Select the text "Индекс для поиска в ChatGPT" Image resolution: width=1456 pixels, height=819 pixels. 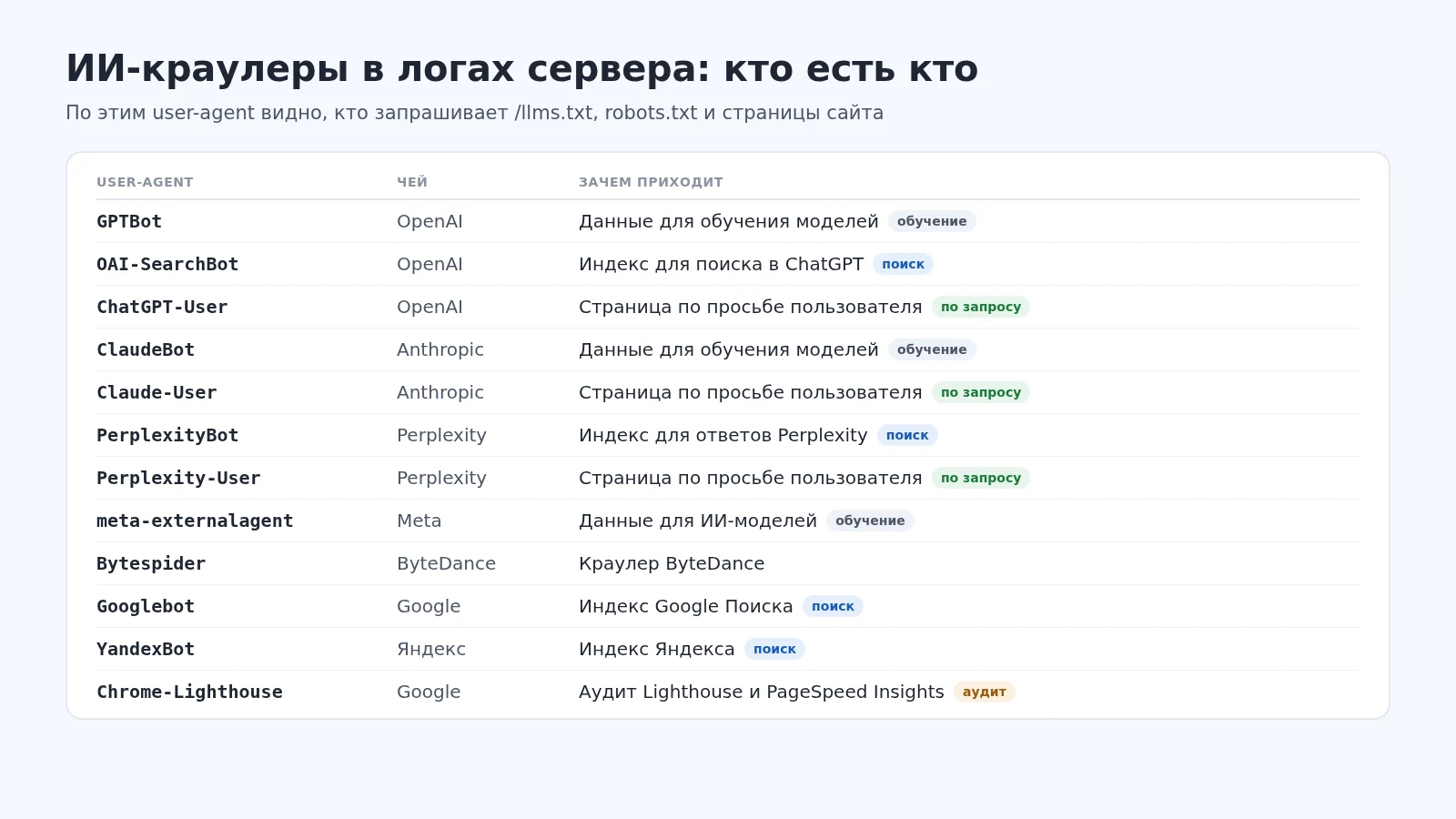pyautogui.click(x=721, y=264)
